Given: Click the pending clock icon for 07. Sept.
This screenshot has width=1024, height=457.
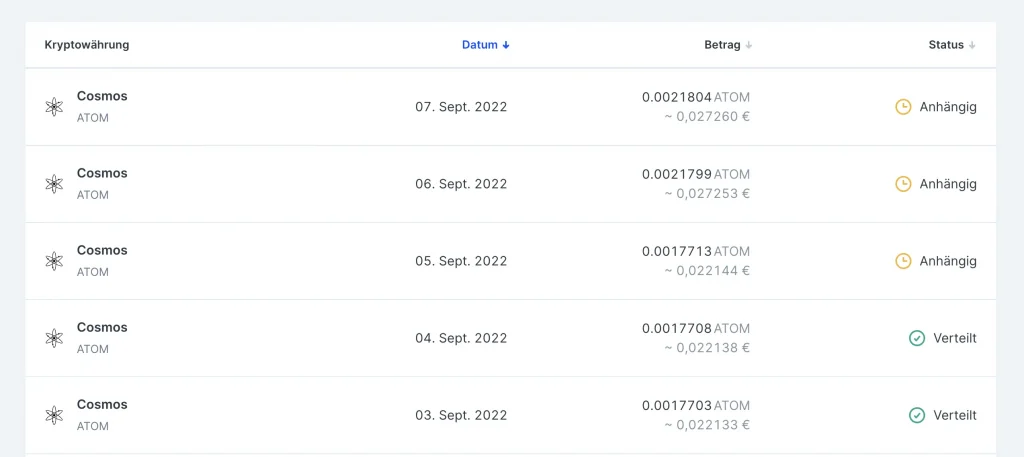Looking at the screenshot, I should pyautogui.click(x=903, y=107).
